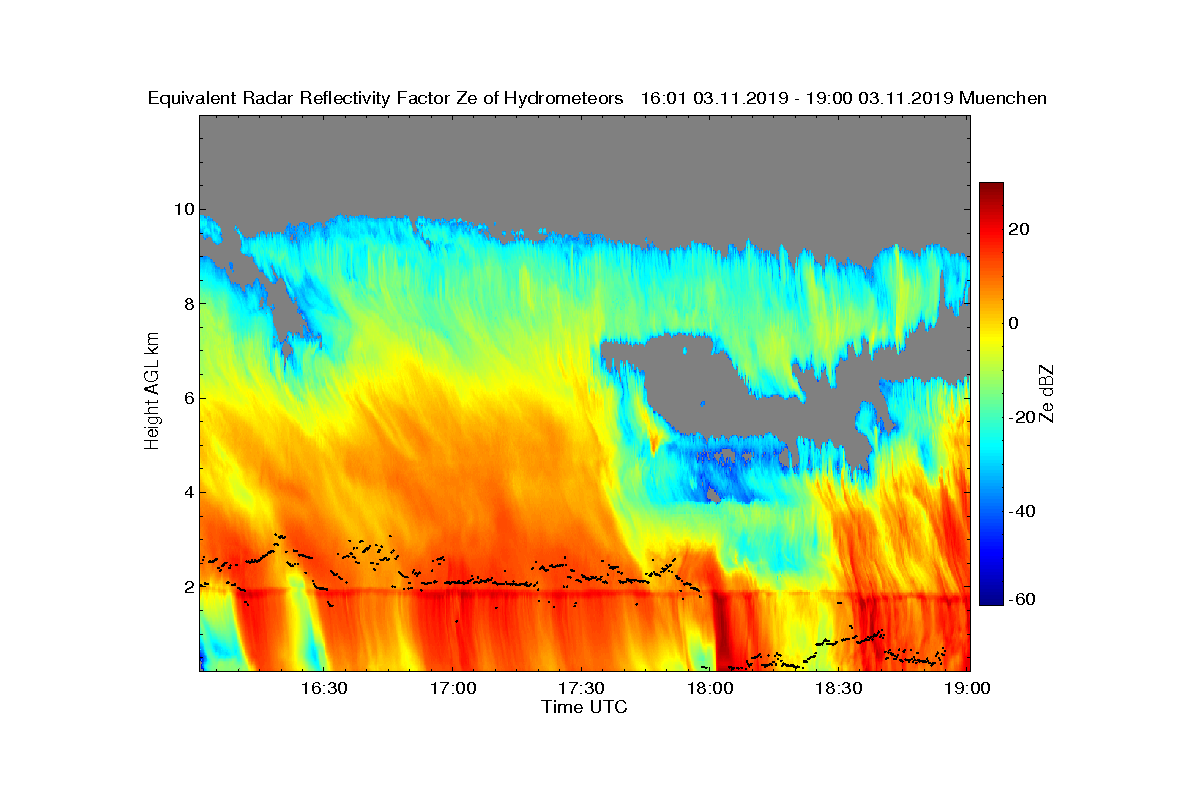Image resolution: width=1200 pixels, height=800 pixels.
Task: Click the '17:00' time tick label
Action: coord(452,689)
